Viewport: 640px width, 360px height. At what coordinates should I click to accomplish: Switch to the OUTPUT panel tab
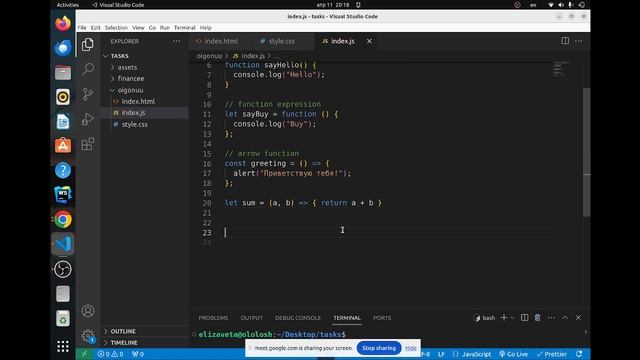251,318
